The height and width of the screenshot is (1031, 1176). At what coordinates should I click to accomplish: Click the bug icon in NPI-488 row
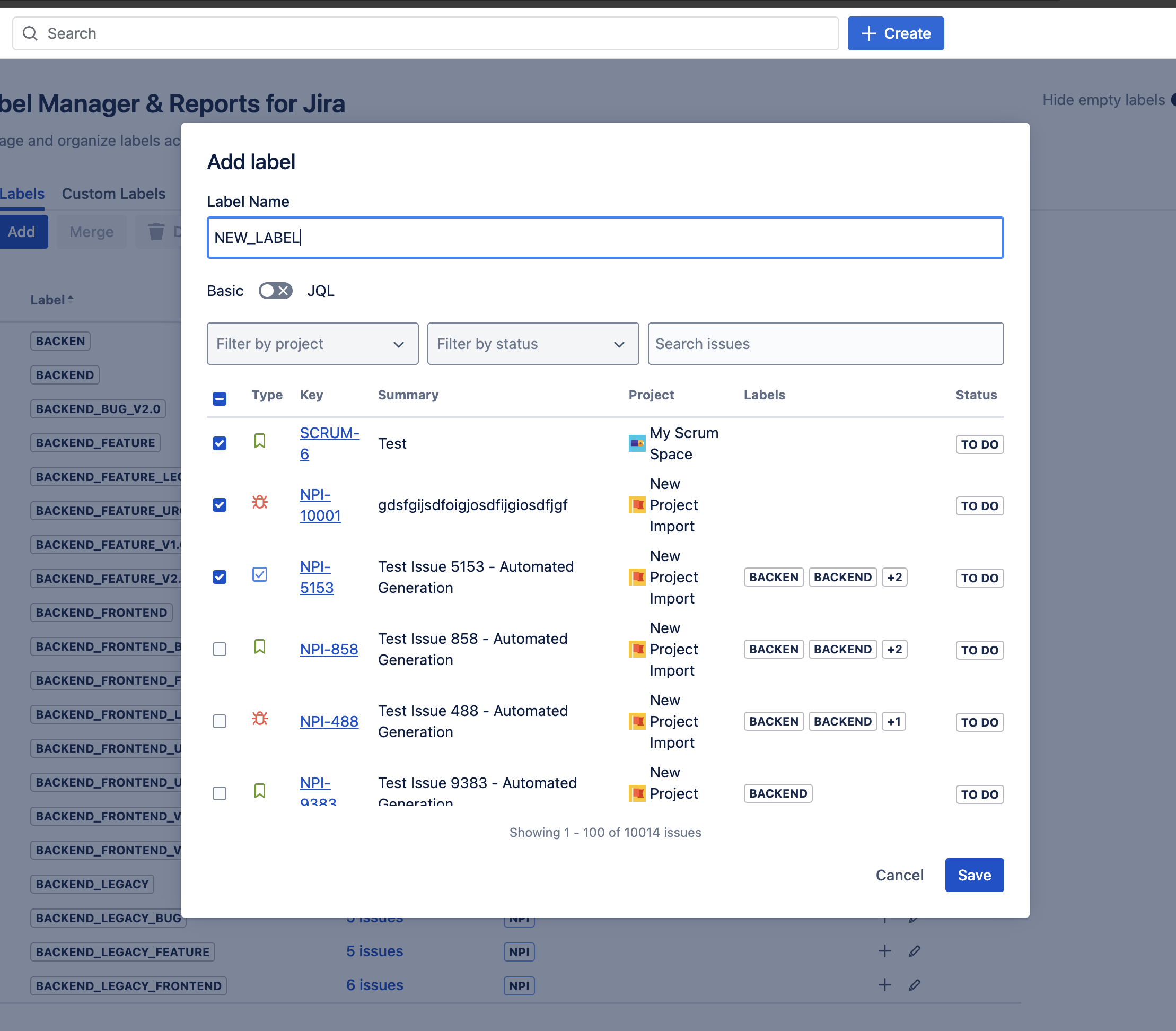pyautogui.click(x=259, y=719)
